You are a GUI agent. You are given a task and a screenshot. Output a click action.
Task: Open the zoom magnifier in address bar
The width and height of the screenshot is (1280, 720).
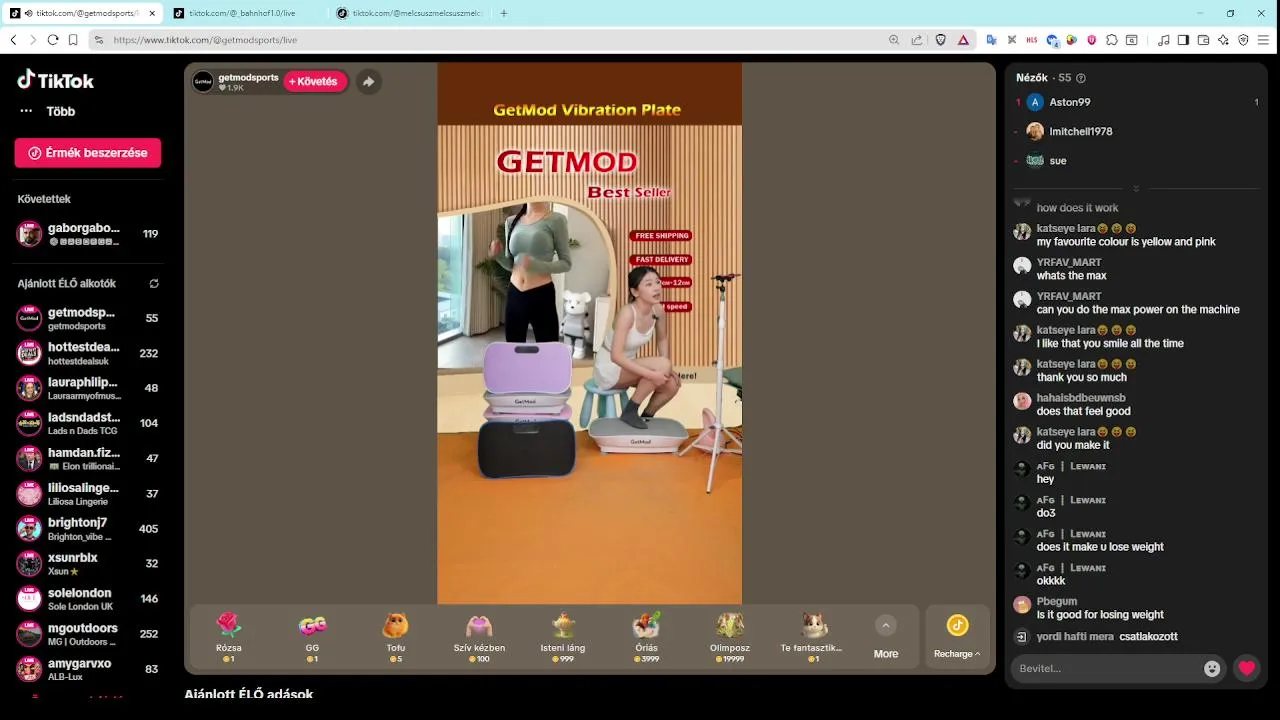point(894,40)
